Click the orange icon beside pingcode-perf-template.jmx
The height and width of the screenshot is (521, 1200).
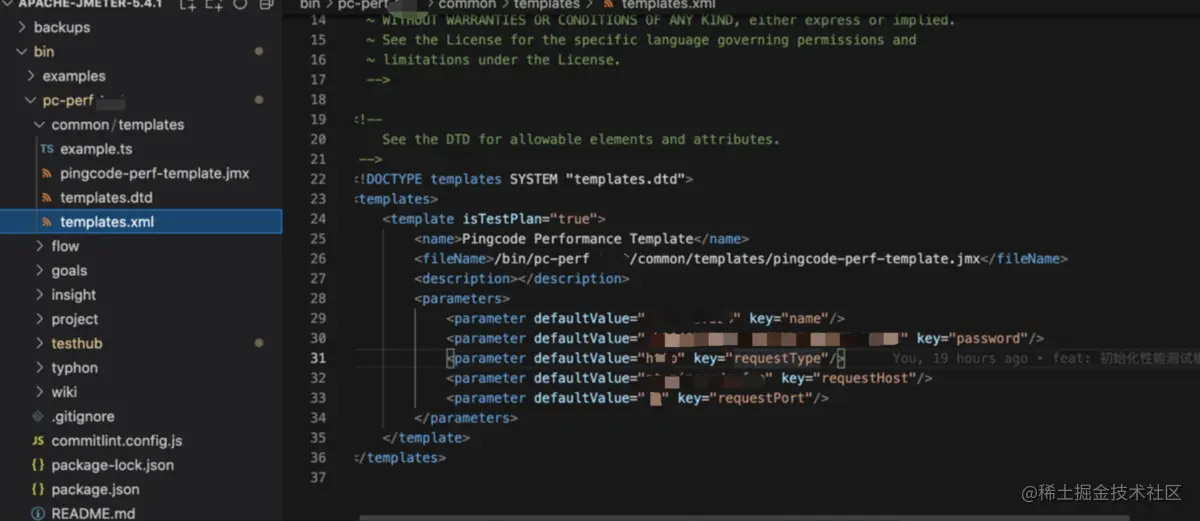point(46,173)
